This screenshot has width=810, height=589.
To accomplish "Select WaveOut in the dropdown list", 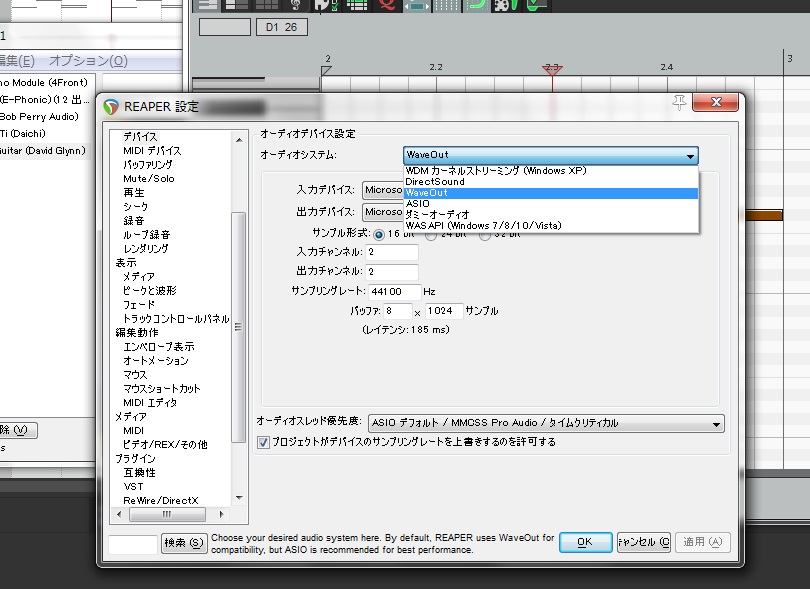I will point(551,193).
